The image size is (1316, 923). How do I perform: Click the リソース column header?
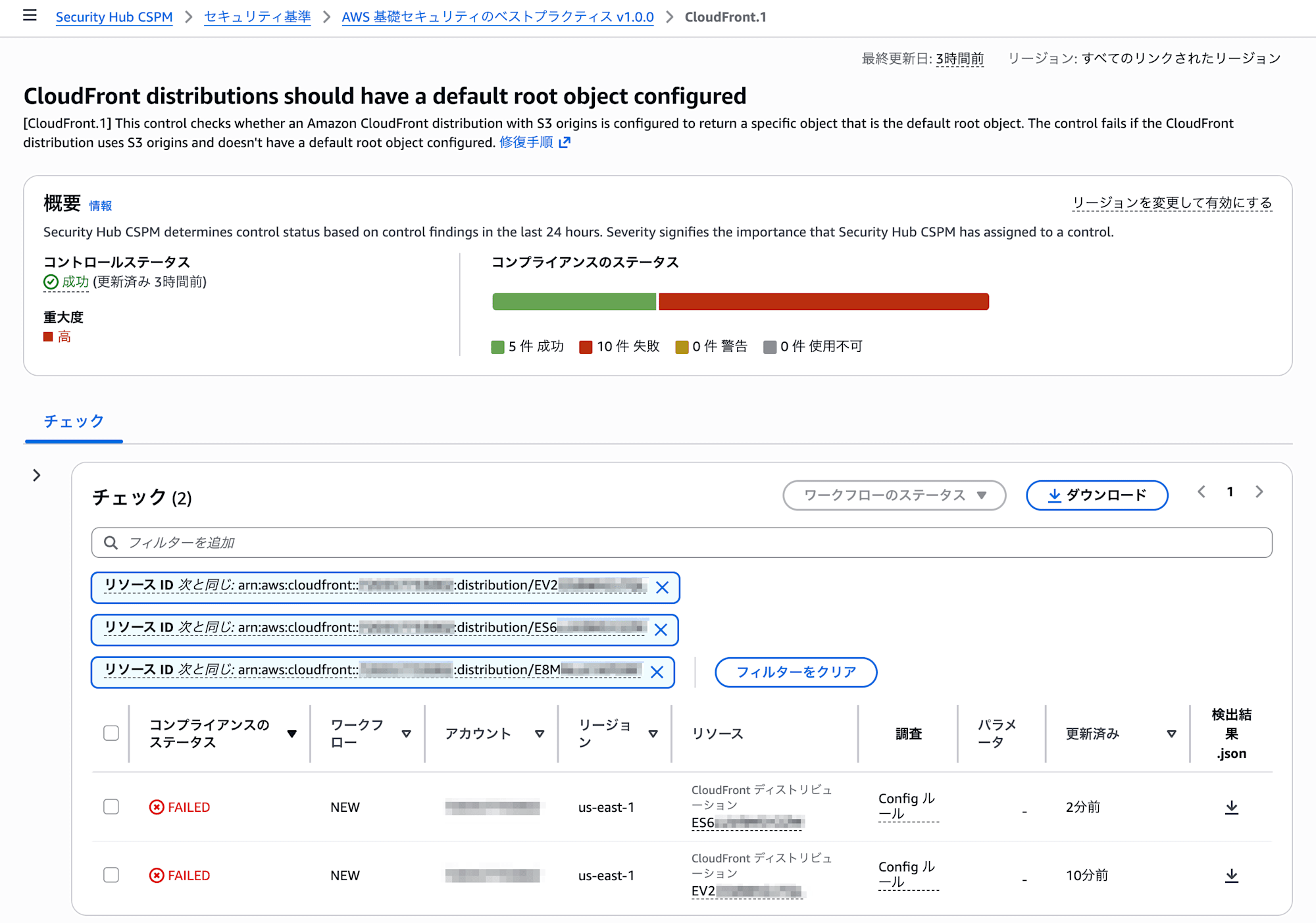pos(717,734)
